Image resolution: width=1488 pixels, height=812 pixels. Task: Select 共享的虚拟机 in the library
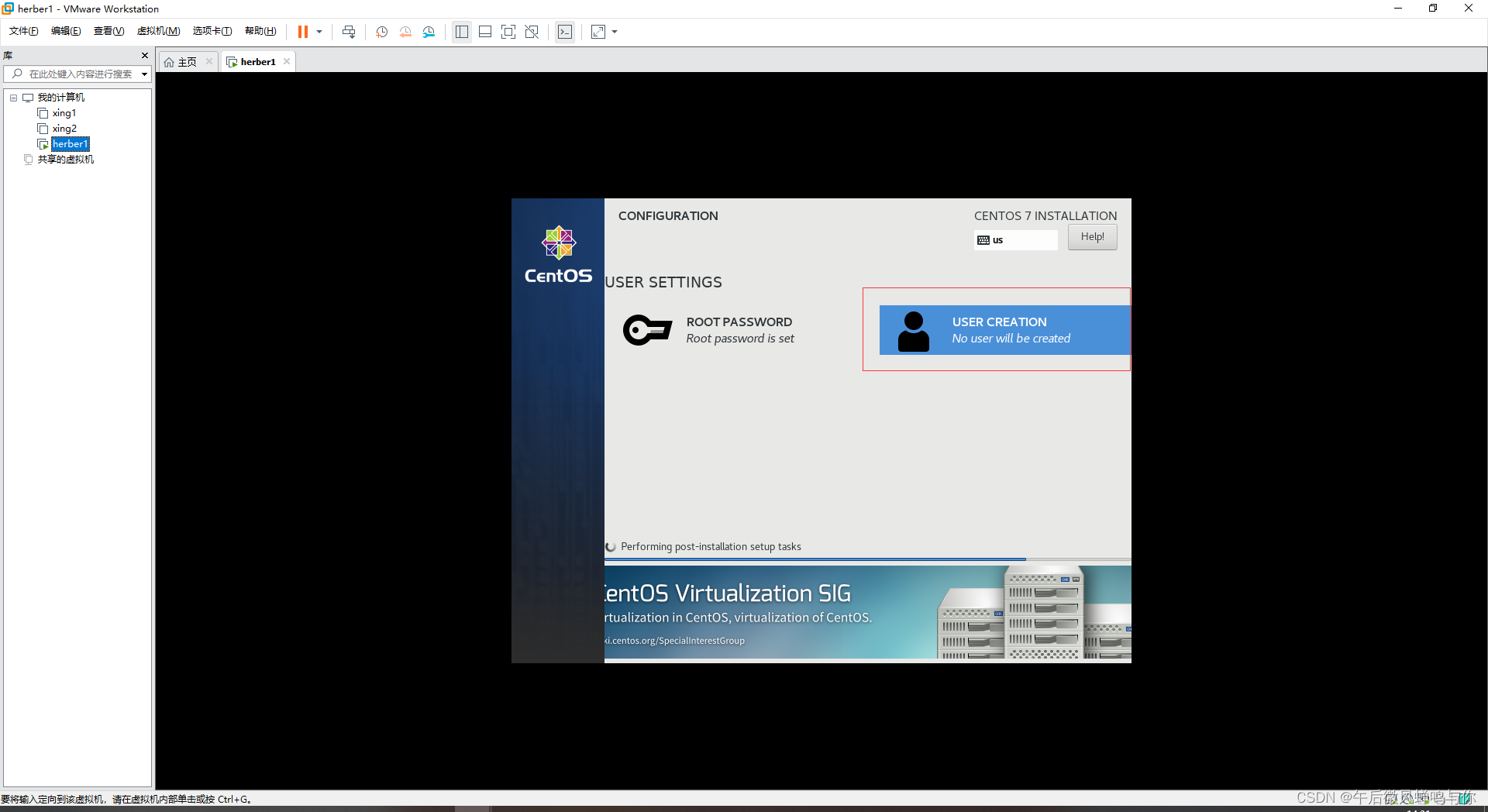66,160
